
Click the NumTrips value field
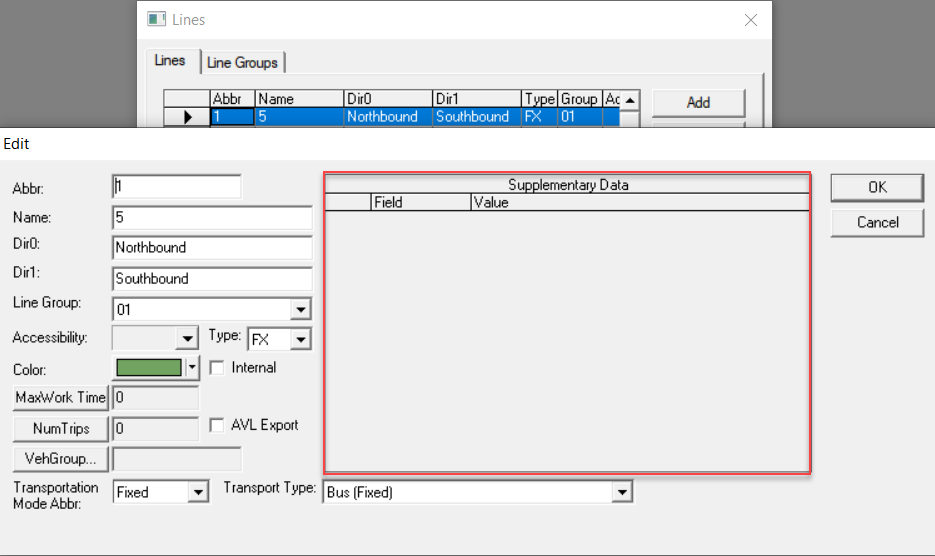[156, 429]
